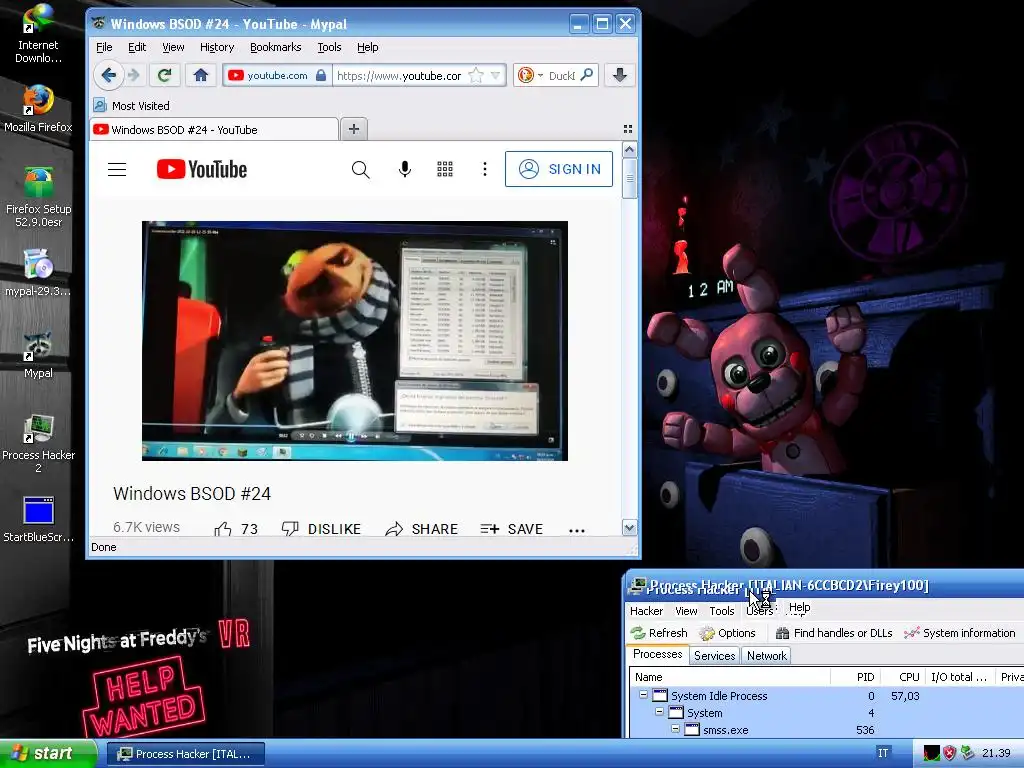Open Most Visited bookmarks folder

click(131, 105)
